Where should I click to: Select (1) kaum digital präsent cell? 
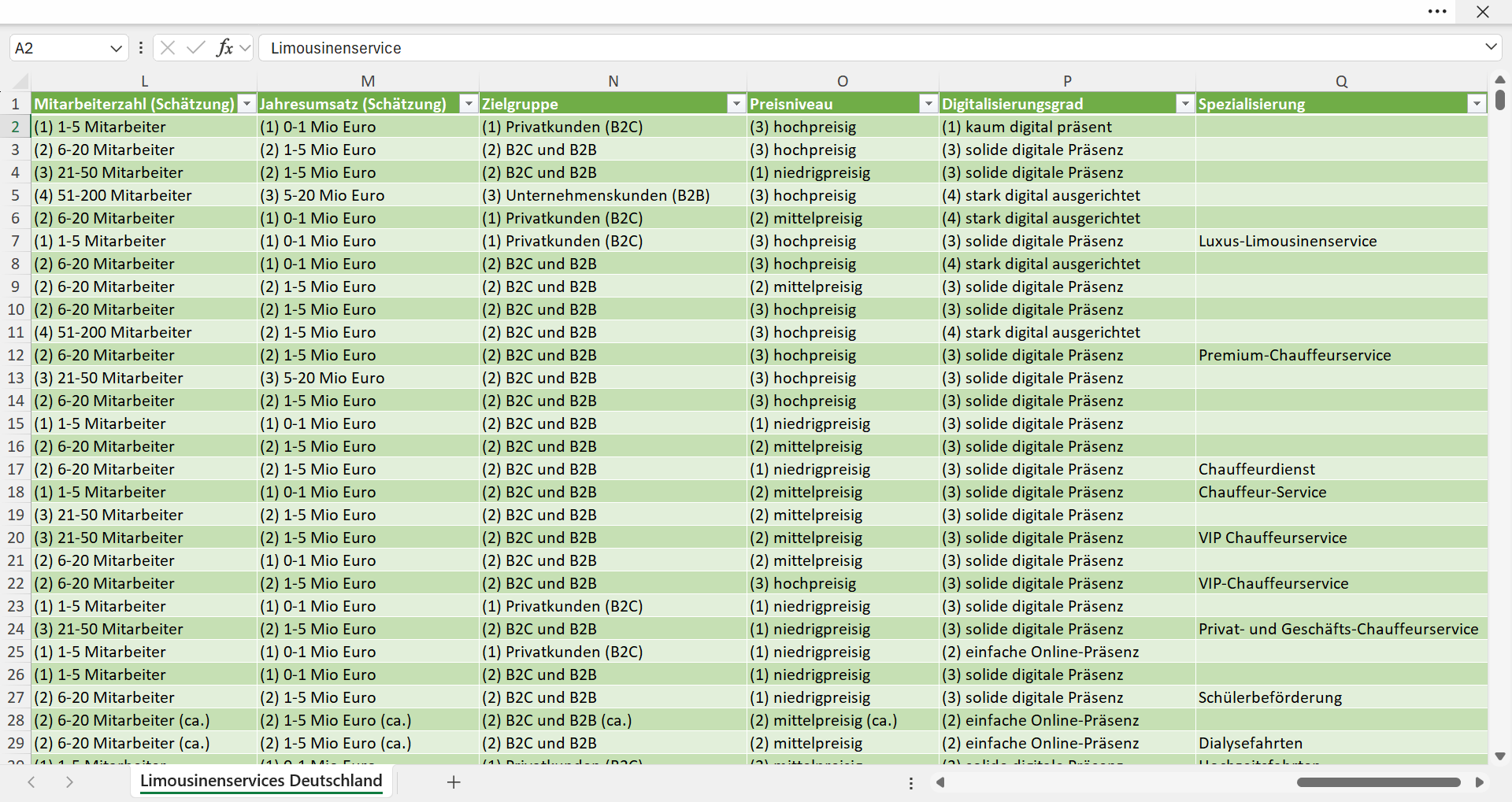tap(1067, 127)
